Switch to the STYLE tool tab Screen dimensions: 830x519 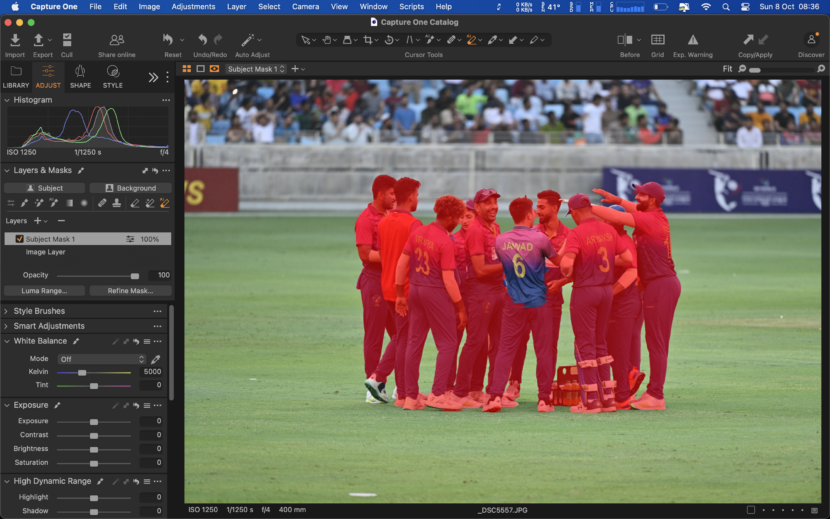pyautogui.click(x=112, y=77)
